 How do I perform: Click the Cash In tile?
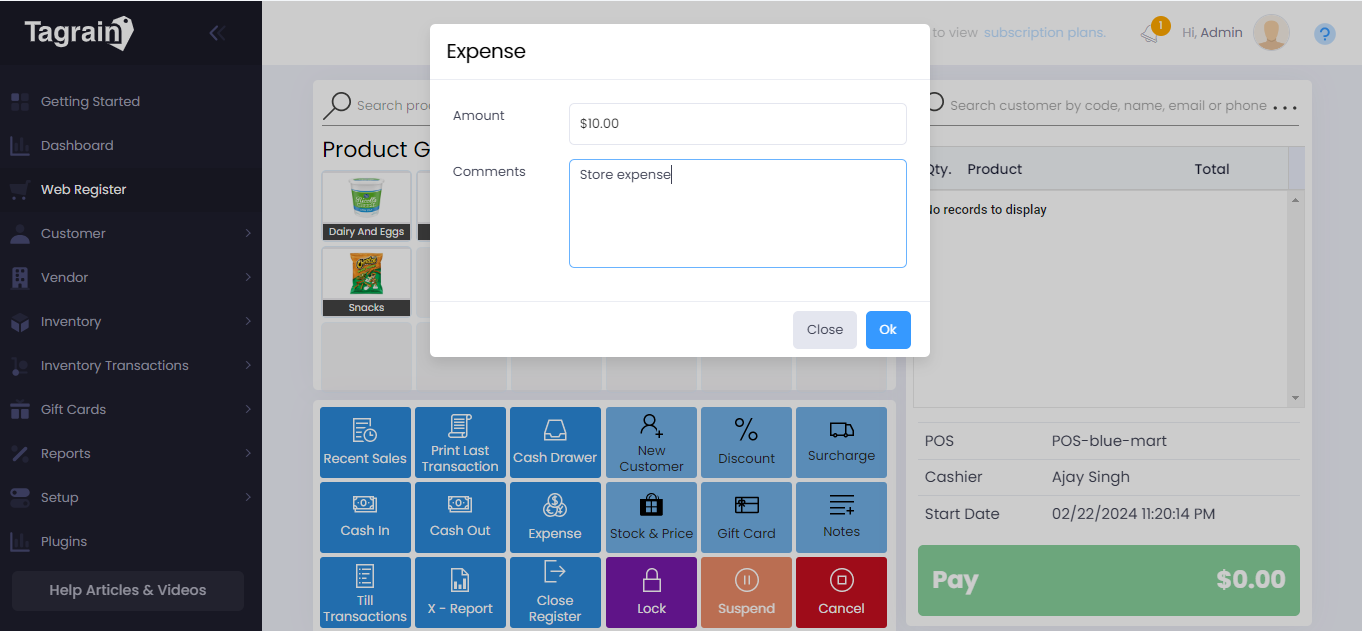[365, 517]
